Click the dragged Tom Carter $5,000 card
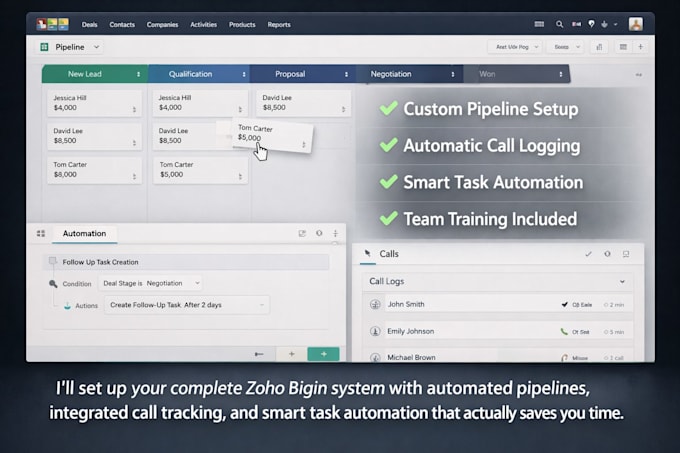Viewport: 680px width, 453px height. pyautogui.click(x=272, y=135)
